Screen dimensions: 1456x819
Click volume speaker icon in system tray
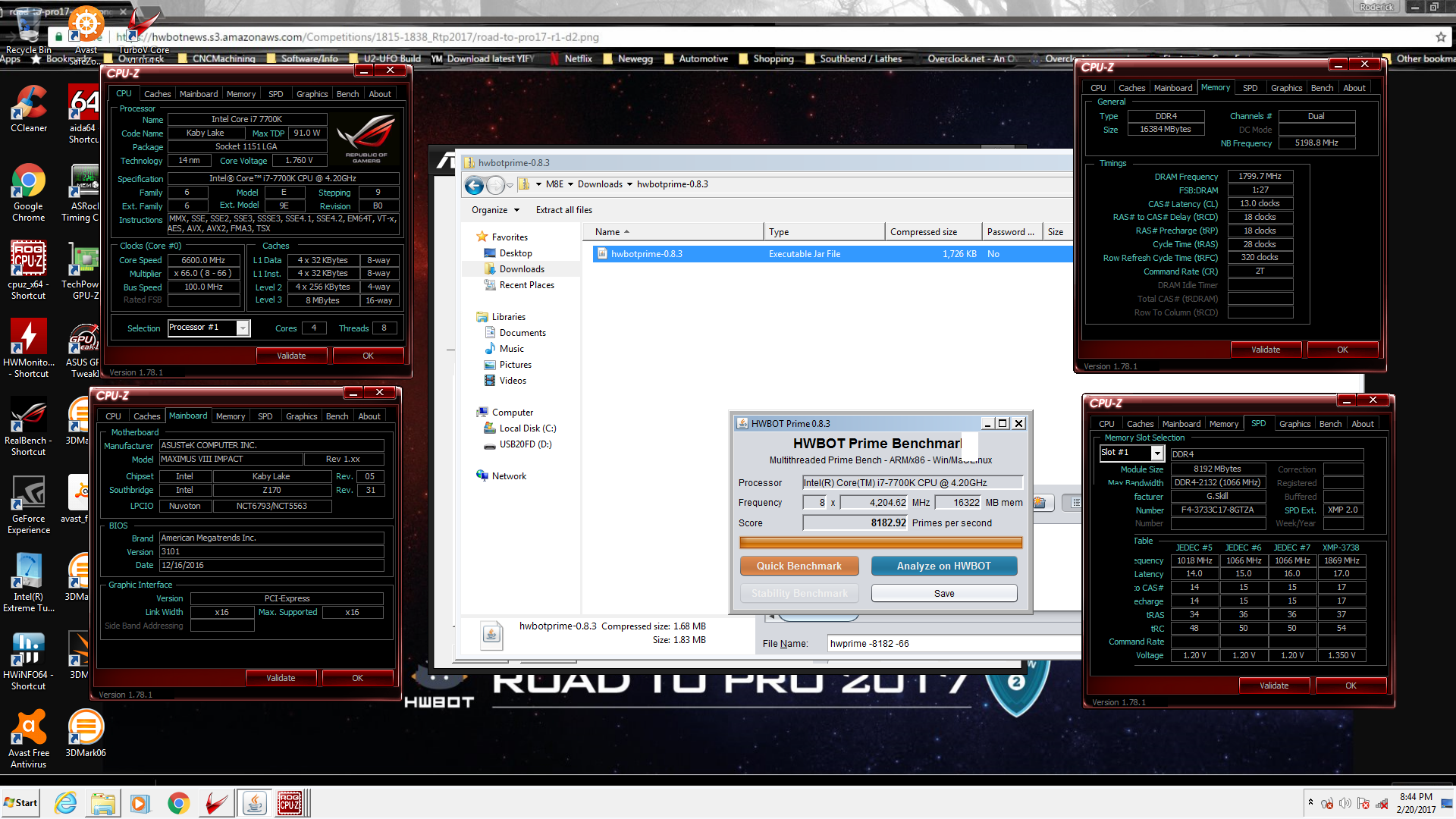(x=1345, y=803)
